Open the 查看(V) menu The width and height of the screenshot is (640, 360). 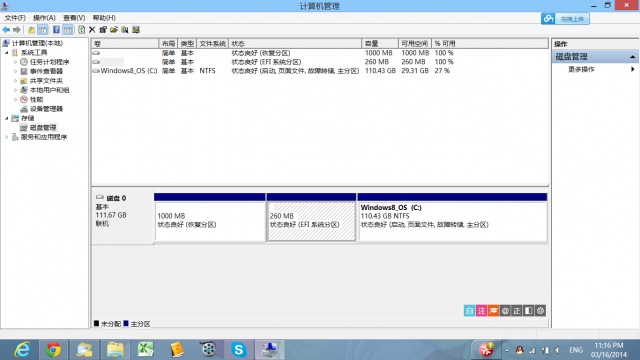[74, 18]
